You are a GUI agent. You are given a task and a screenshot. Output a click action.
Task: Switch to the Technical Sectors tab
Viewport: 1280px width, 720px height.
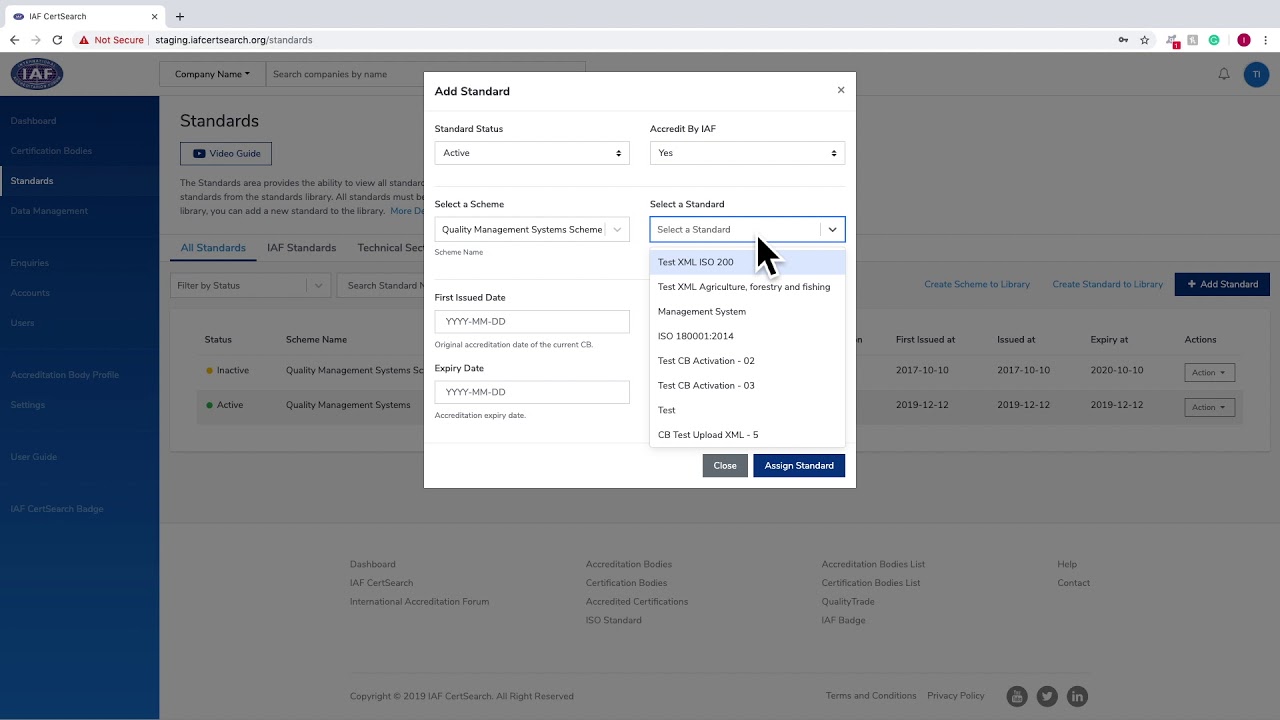point(390,248)
